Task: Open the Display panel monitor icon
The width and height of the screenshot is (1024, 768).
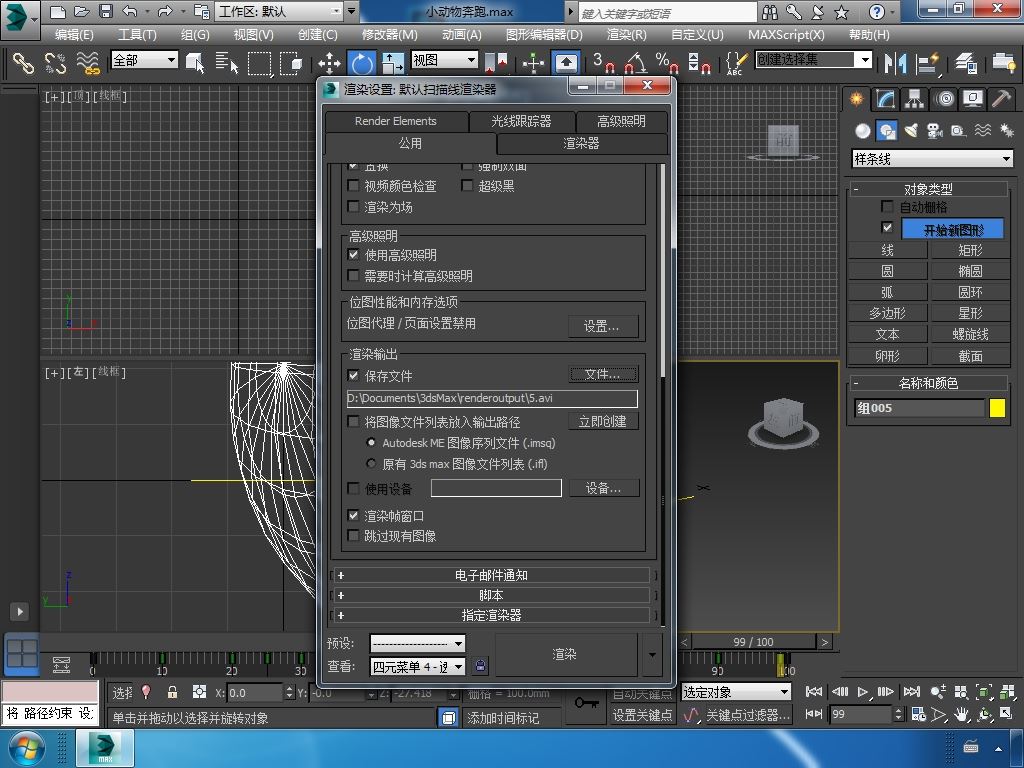Action: coord(973,99)
